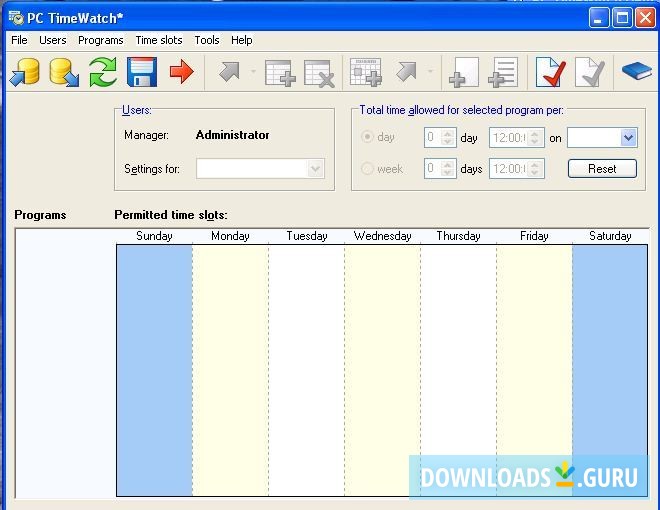The width and height of the screenshot is (660, 510).
Task: Open the Programs menu
Action: (x=101, y=40)
